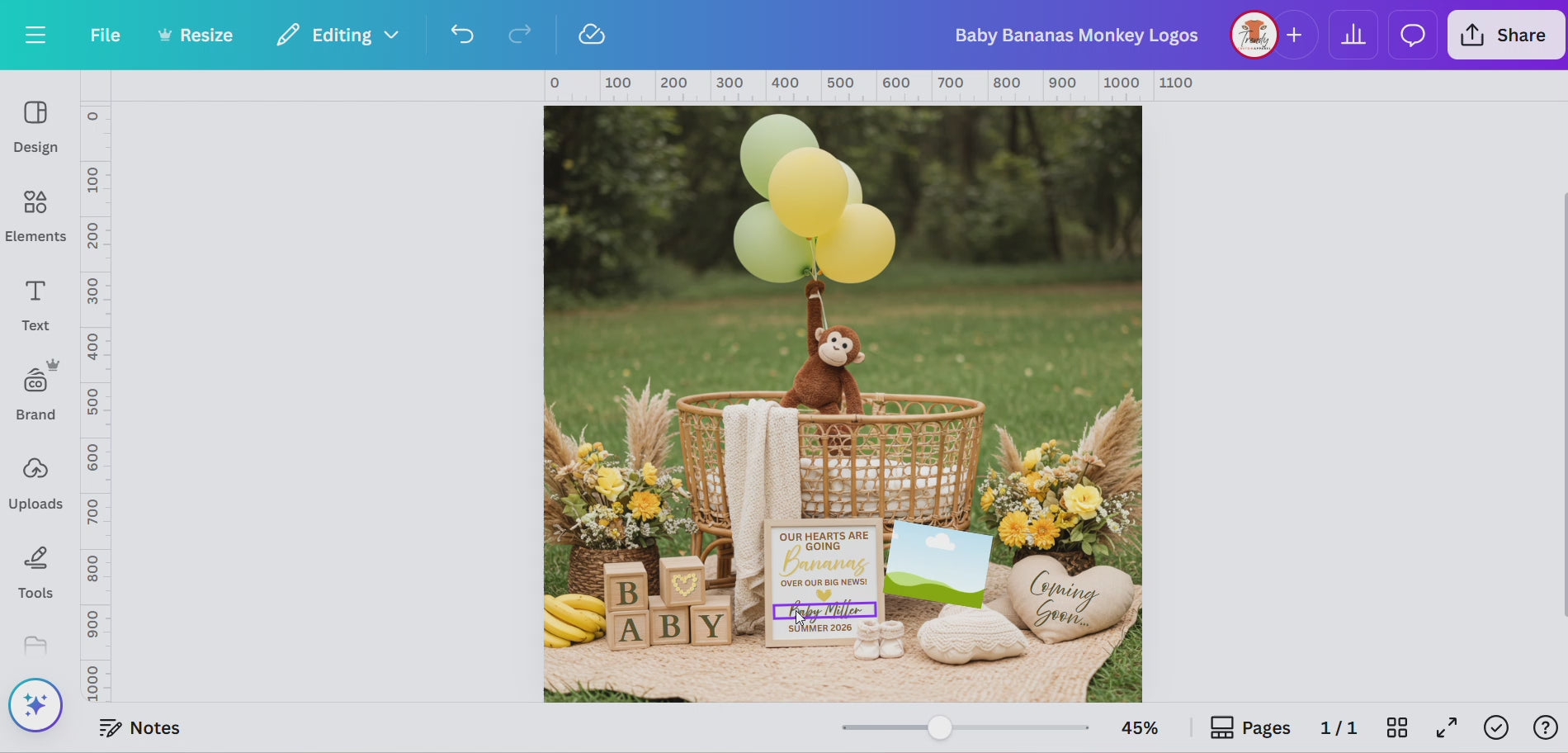Open the Notes panel

click(139, 727)
